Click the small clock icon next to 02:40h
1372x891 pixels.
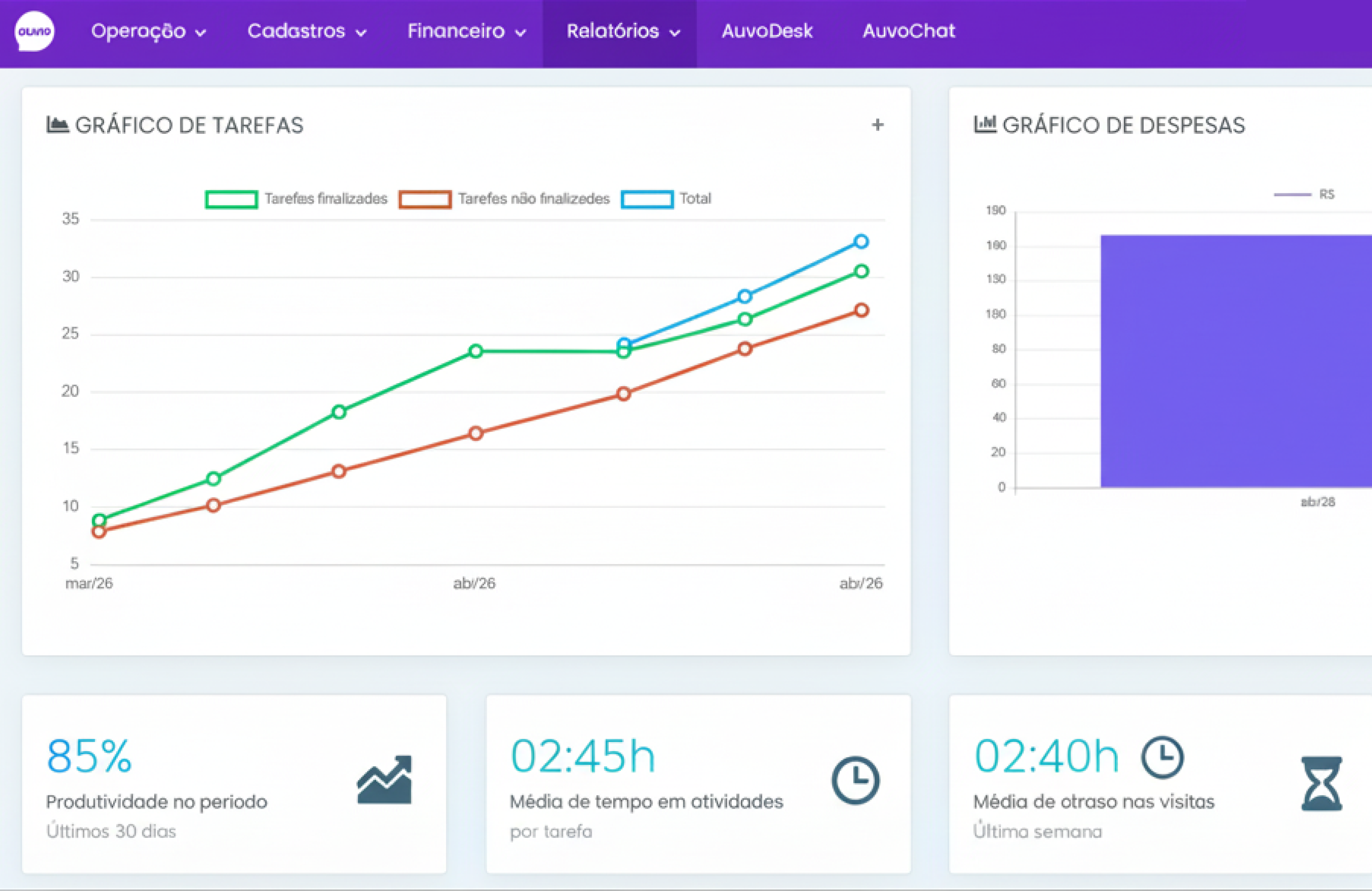1162,757
